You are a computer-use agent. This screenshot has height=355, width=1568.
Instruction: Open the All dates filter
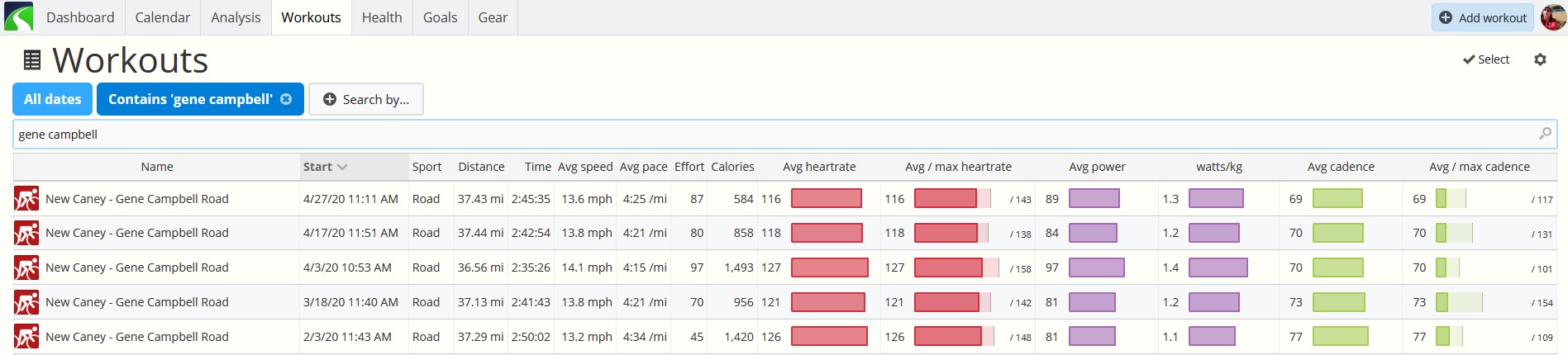pyautogui.click(x=53, y=99)
